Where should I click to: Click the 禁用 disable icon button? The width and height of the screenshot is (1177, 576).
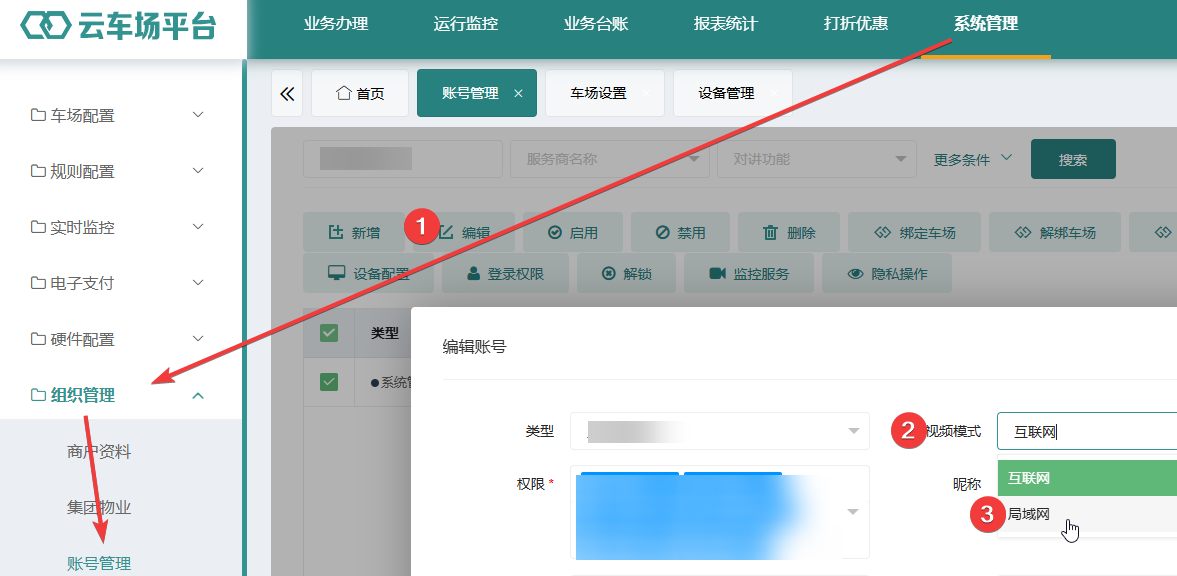(679, 232)
